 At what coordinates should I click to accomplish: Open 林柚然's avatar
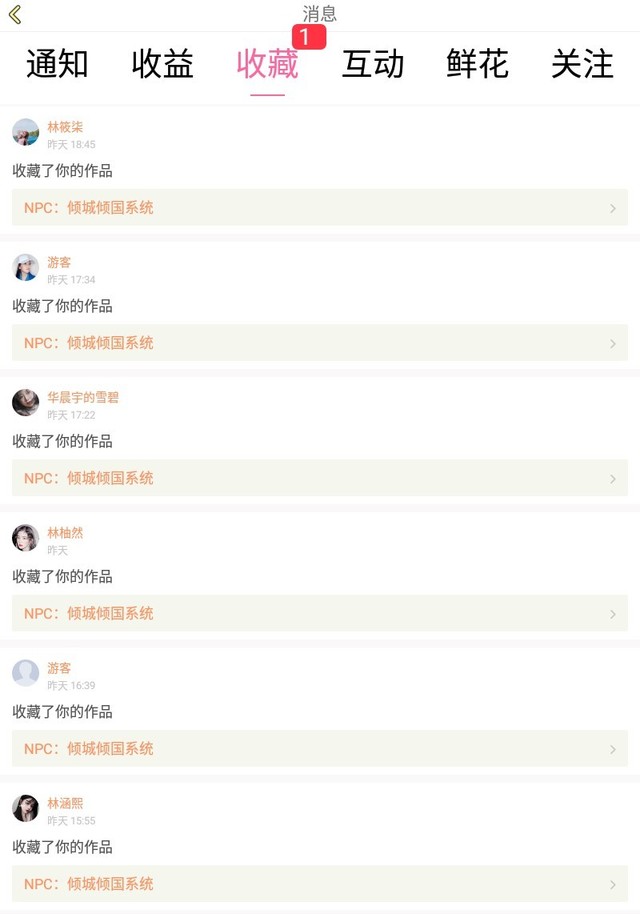point(26,538)
